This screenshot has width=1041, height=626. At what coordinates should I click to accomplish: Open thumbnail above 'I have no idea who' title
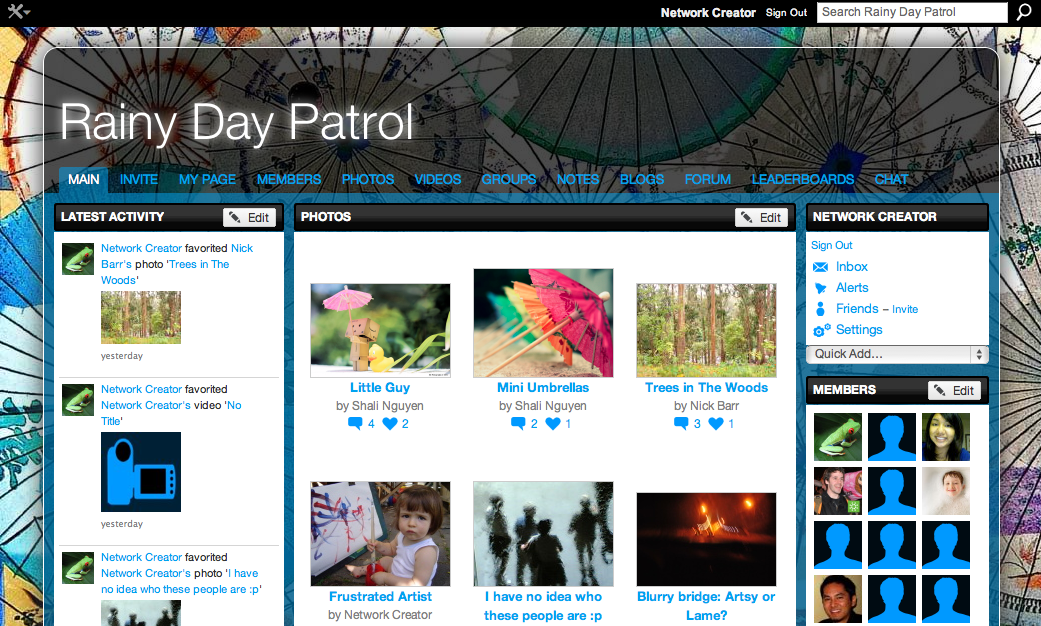(543, 534)
